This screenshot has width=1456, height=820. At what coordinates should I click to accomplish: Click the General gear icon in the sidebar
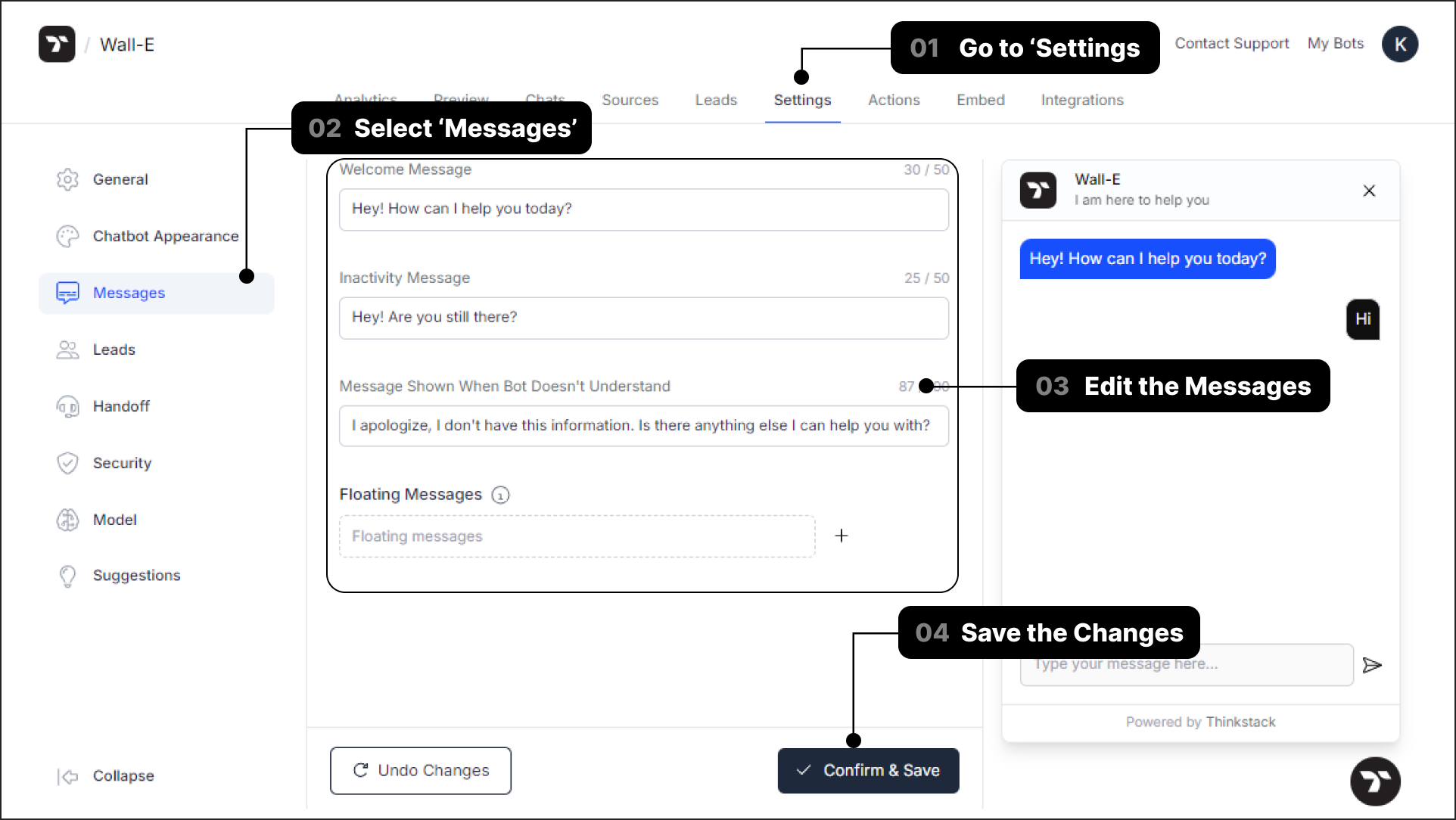[67, 179]
